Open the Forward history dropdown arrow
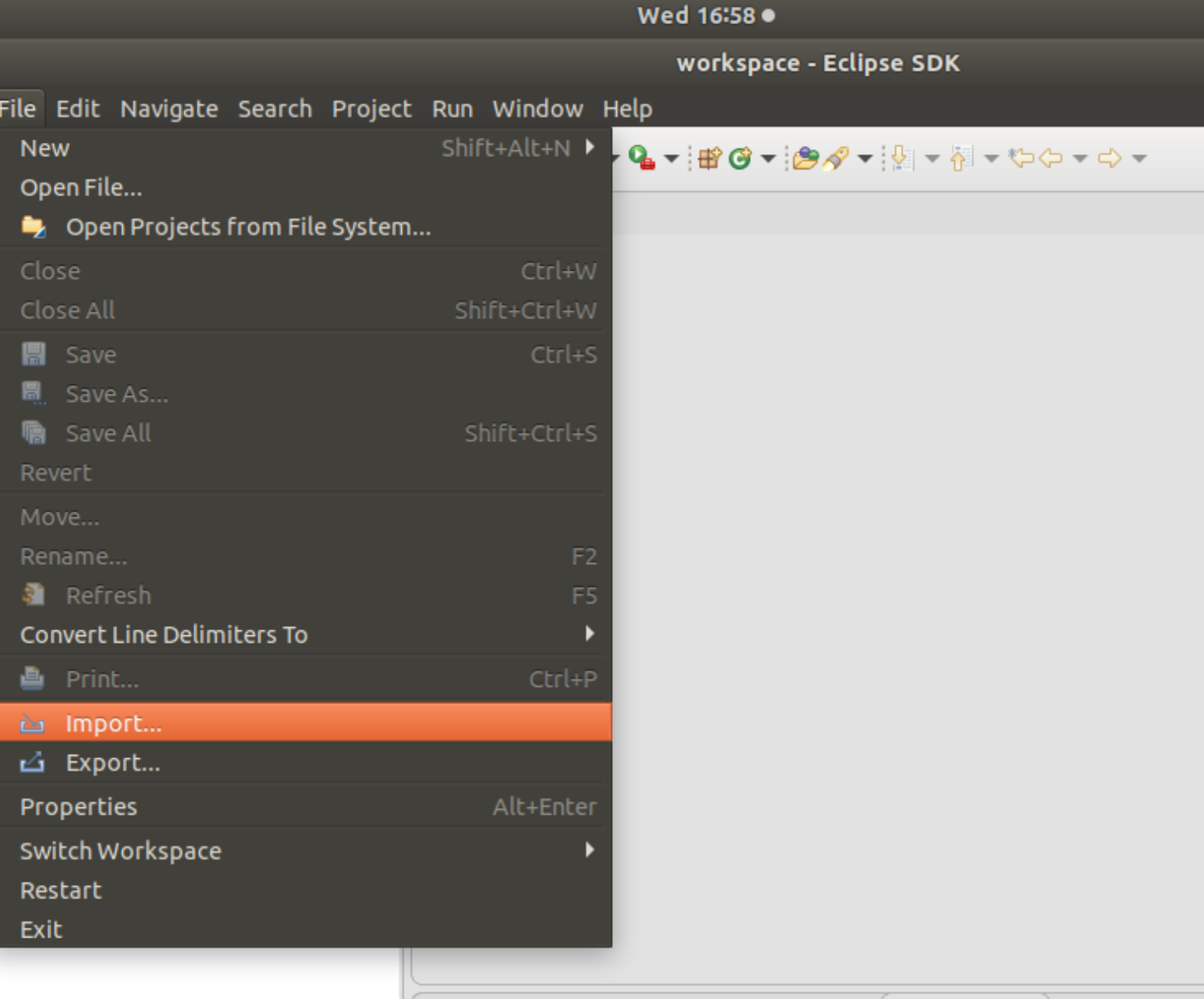Screen dimensions: 1204x999 pyautogui.click(x=1139, y=159)
